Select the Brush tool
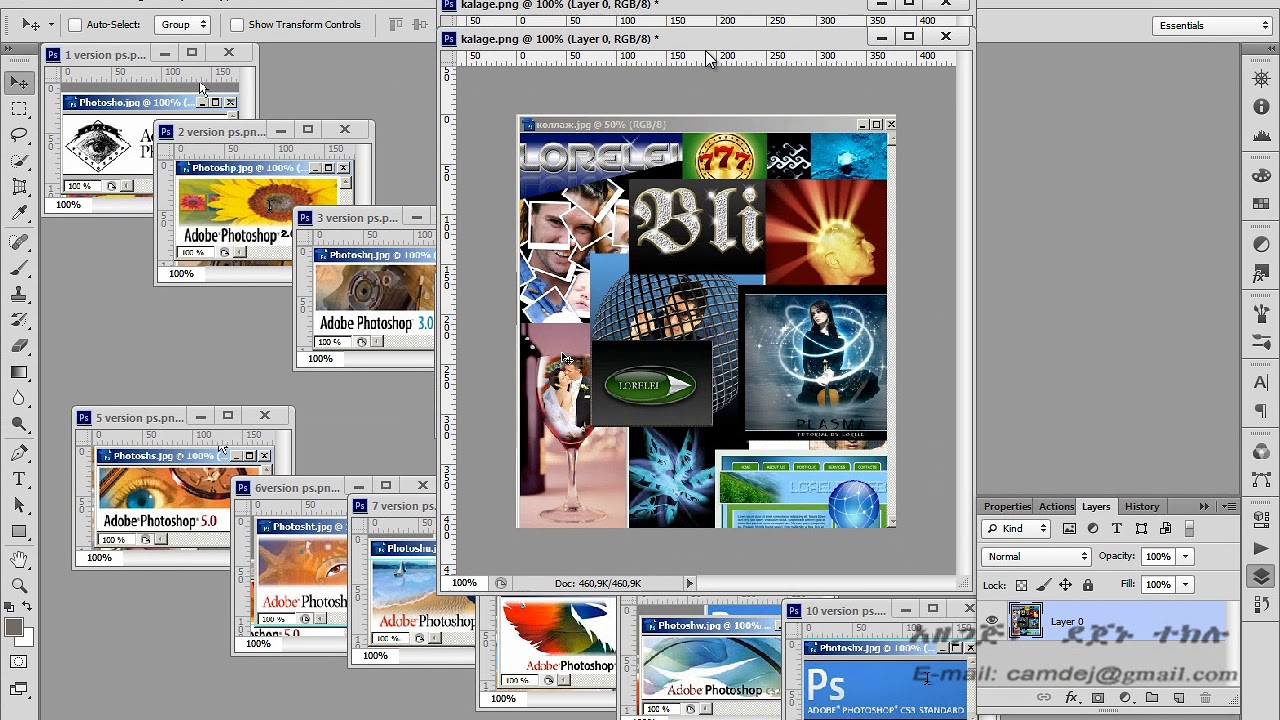Viewport: 1280px width, 720px height. (19, 268)
